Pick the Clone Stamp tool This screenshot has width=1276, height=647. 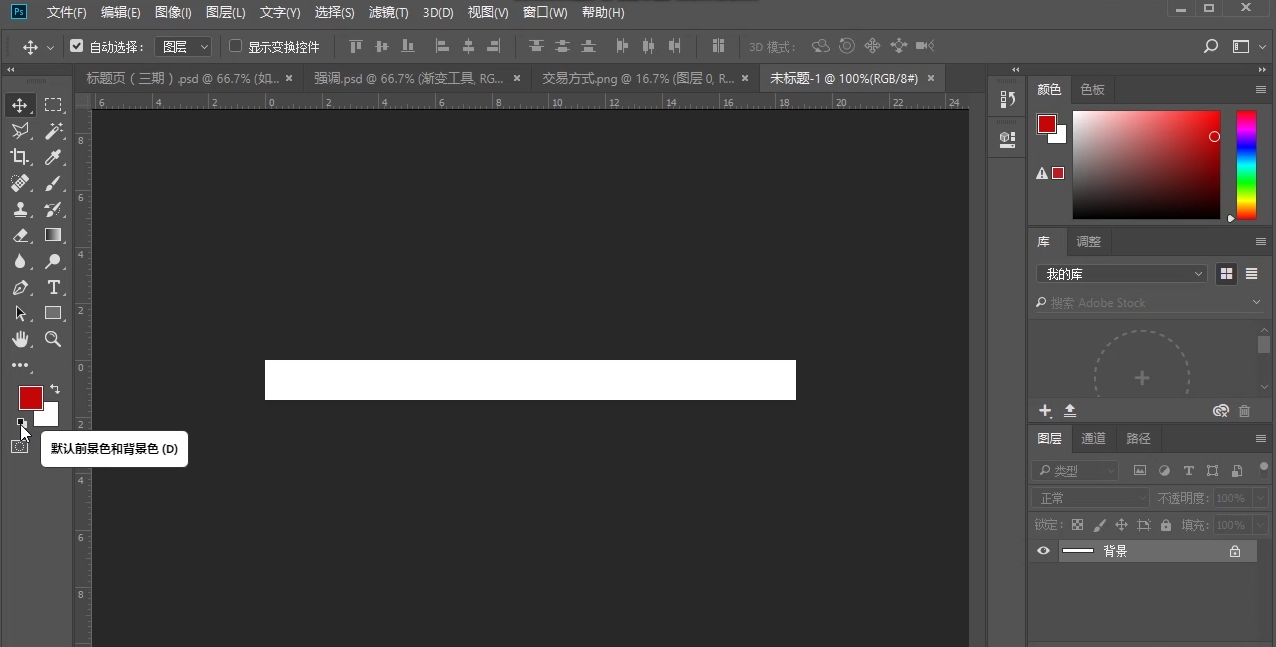click(x=20, y=209)
